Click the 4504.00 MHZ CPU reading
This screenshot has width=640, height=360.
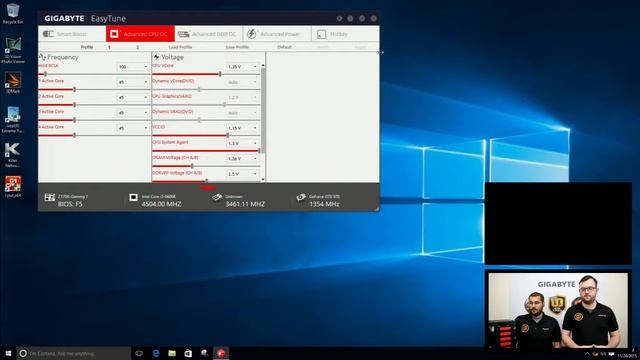click(161, 204)
